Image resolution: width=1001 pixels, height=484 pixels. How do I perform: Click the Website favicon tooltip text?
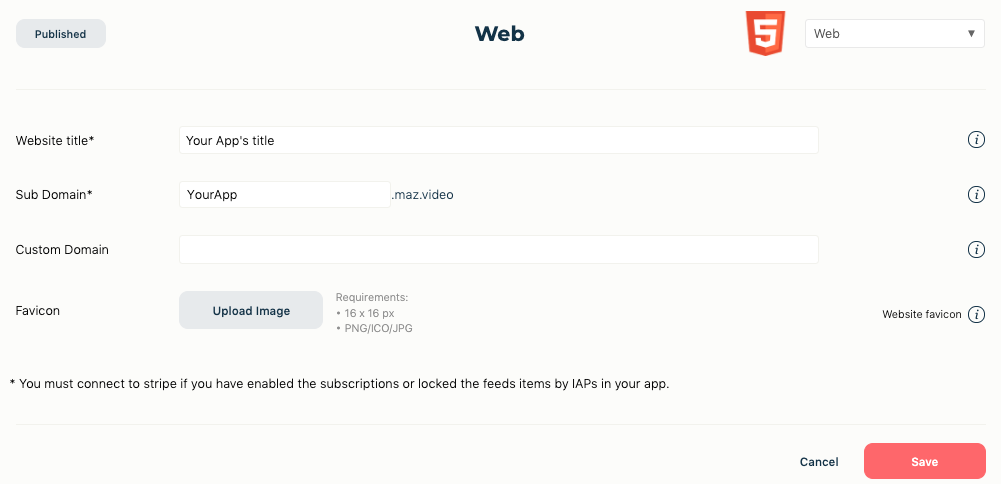pyautogui.click(x=922, y=314)
